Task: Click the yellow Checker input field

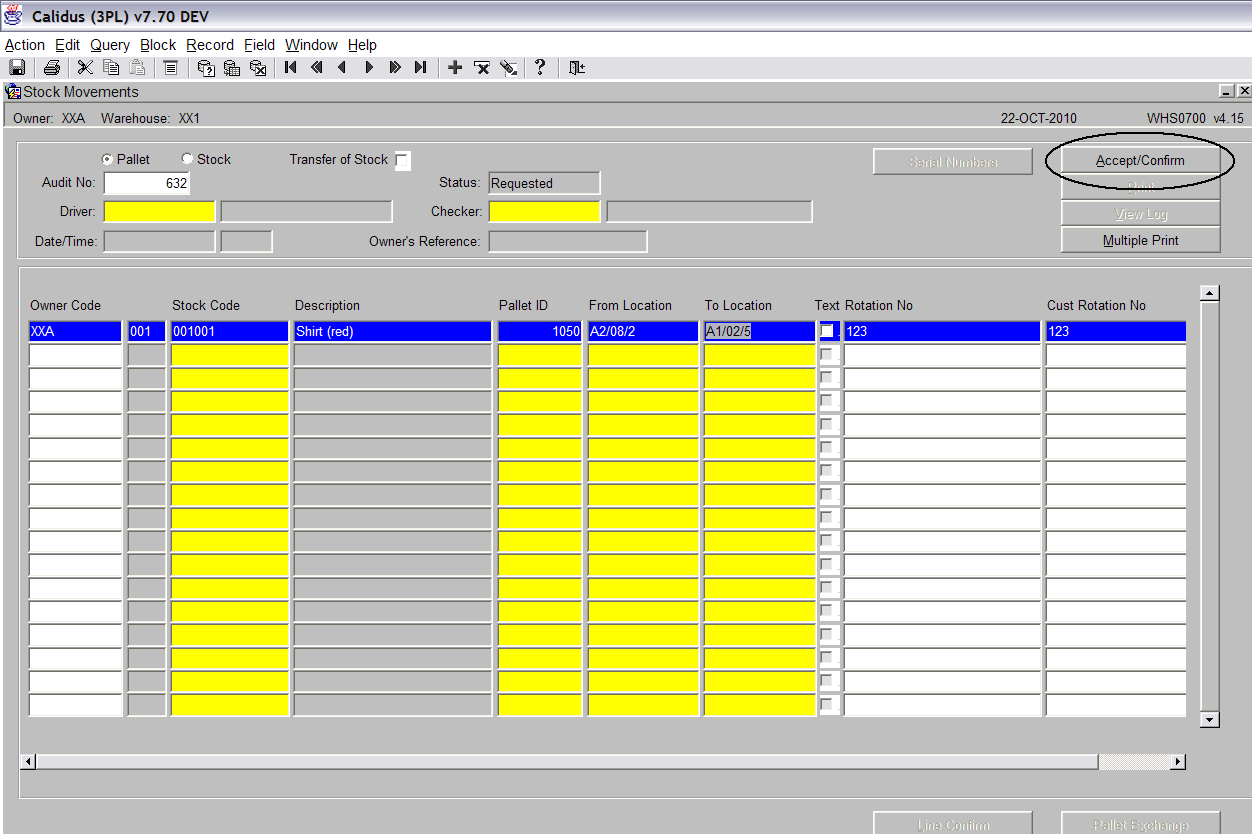Action: [x=544, y=211]
